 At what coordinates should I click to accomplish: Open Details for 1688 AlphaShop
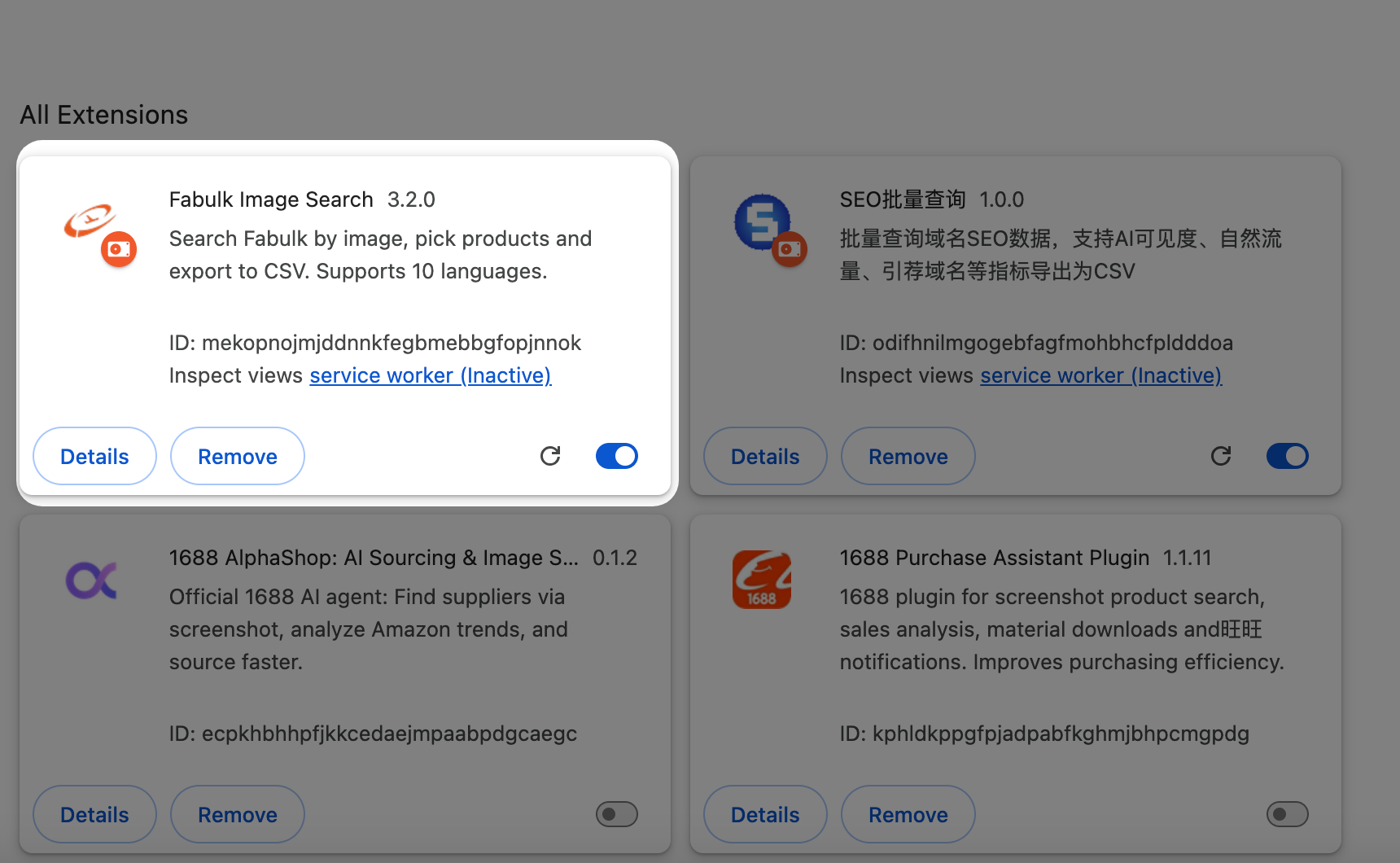pos(94,814)
